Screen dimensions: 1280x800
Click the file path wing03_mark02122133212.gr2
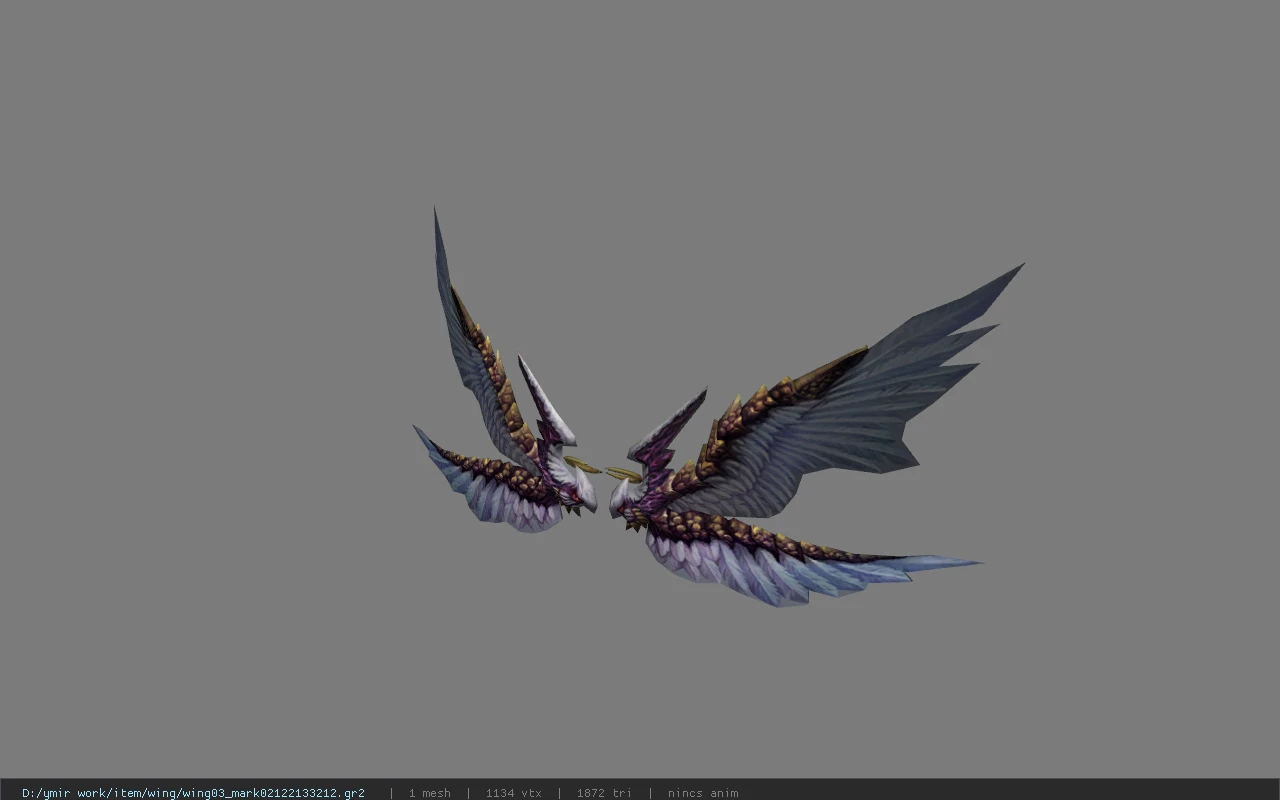pos(193,793)
